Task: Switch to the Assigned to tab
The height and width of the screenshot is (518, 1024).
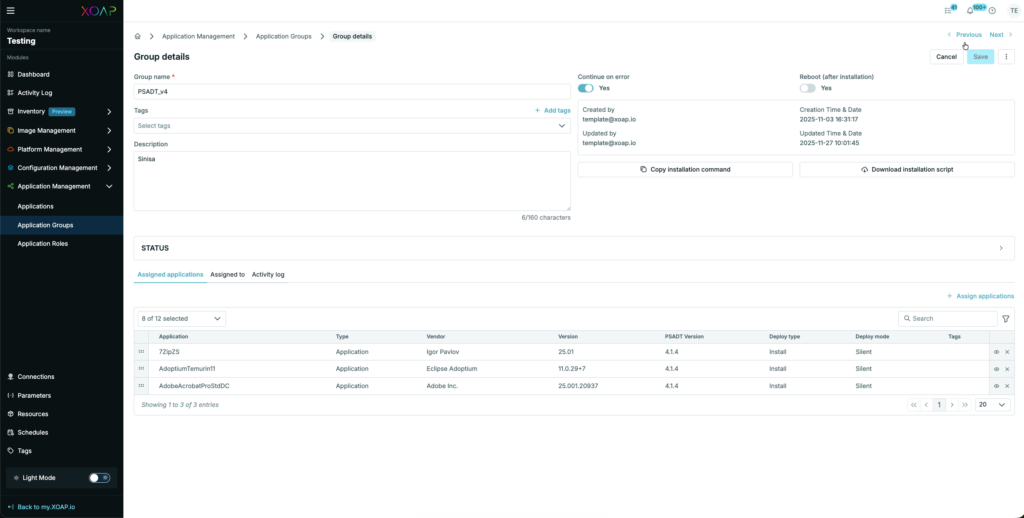Action: [x=227, y=274]
